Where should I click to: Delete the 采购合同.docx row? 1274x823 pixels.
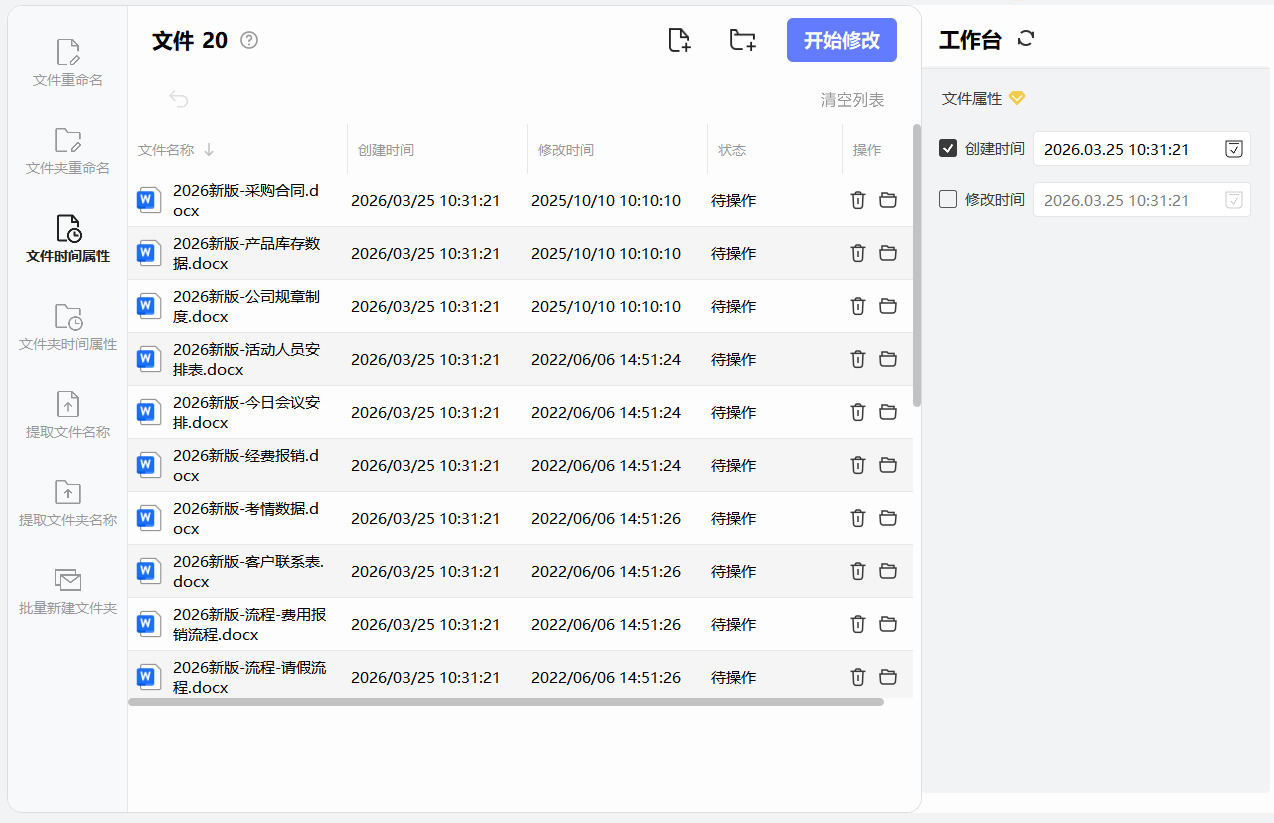(x=857, y=200)
